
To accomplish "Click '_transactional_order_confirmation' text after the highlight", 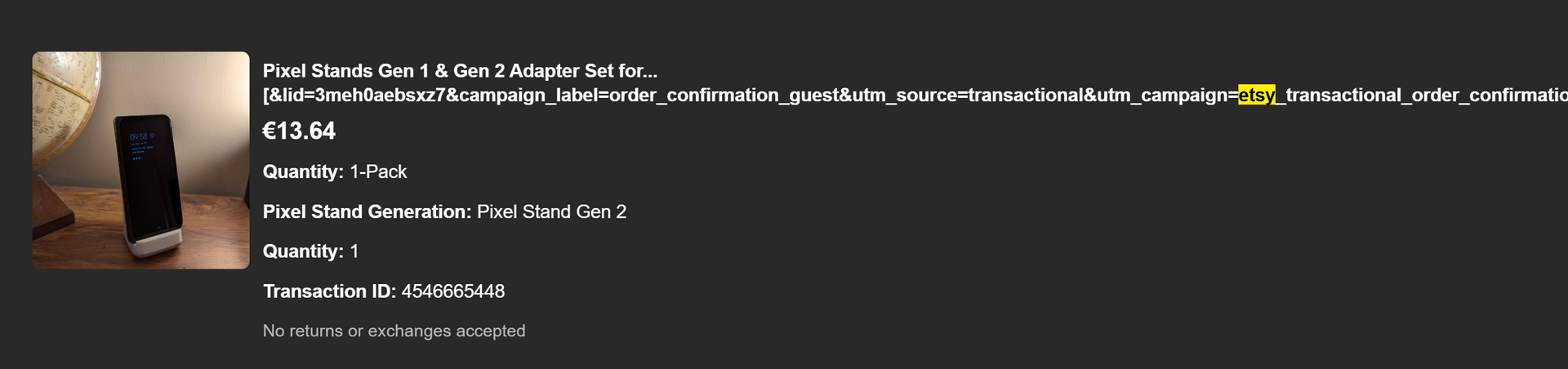I will coord(1421,96).
